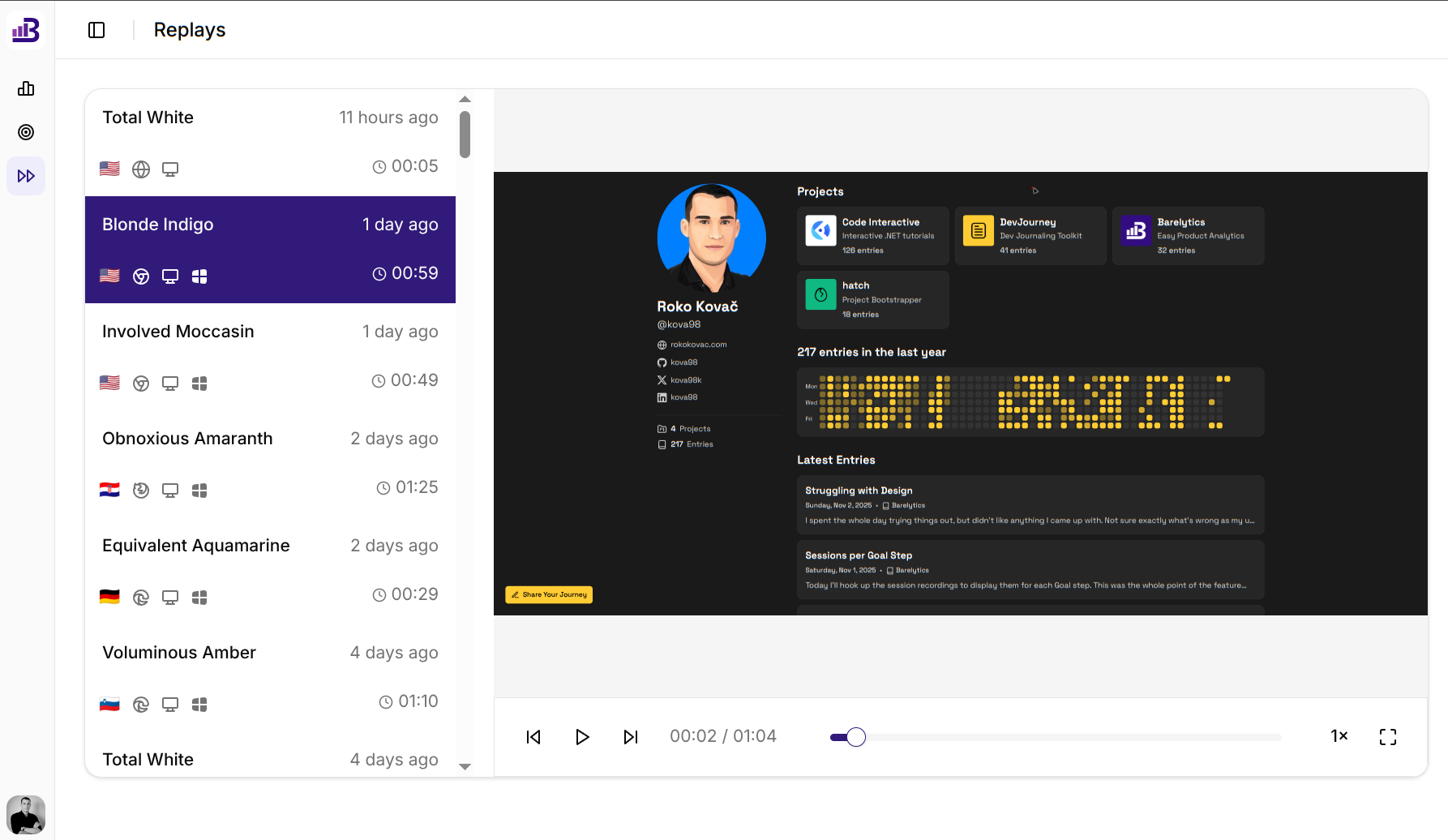
Task: Click the user avatar in the sidebar
Action: 26,815
